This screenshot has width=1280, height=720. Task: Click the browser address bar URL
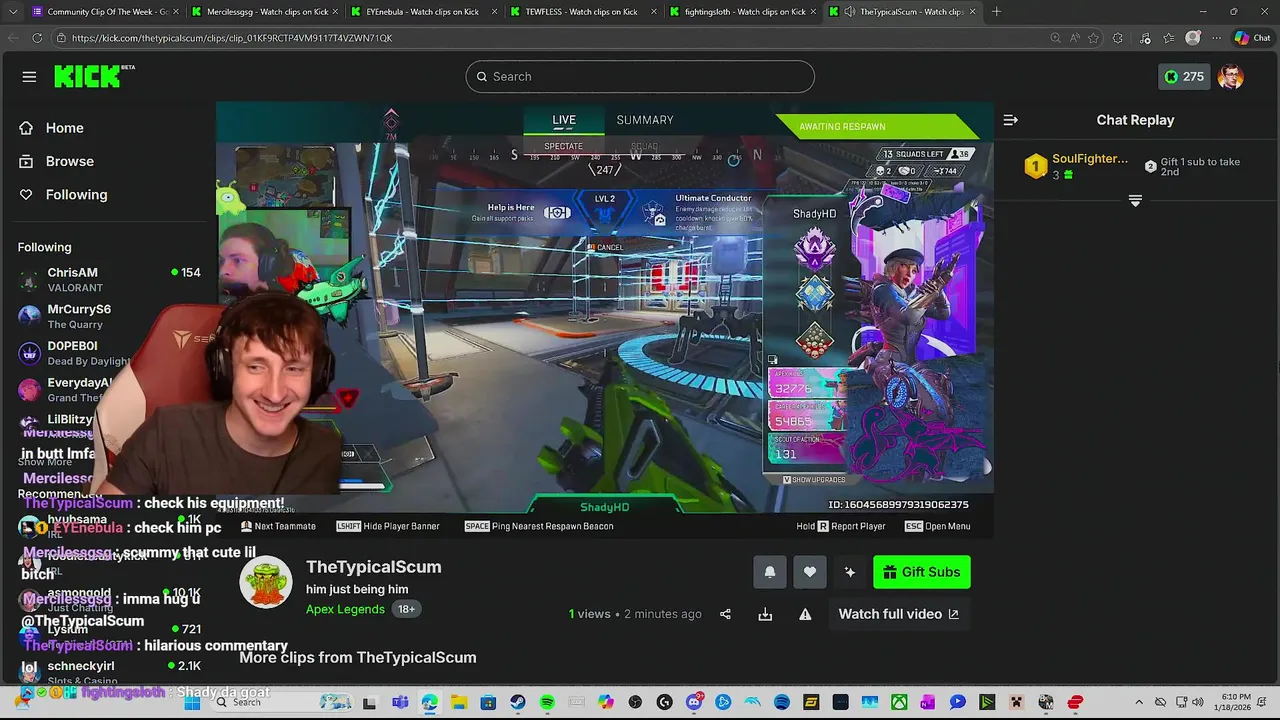pos(232,38)
